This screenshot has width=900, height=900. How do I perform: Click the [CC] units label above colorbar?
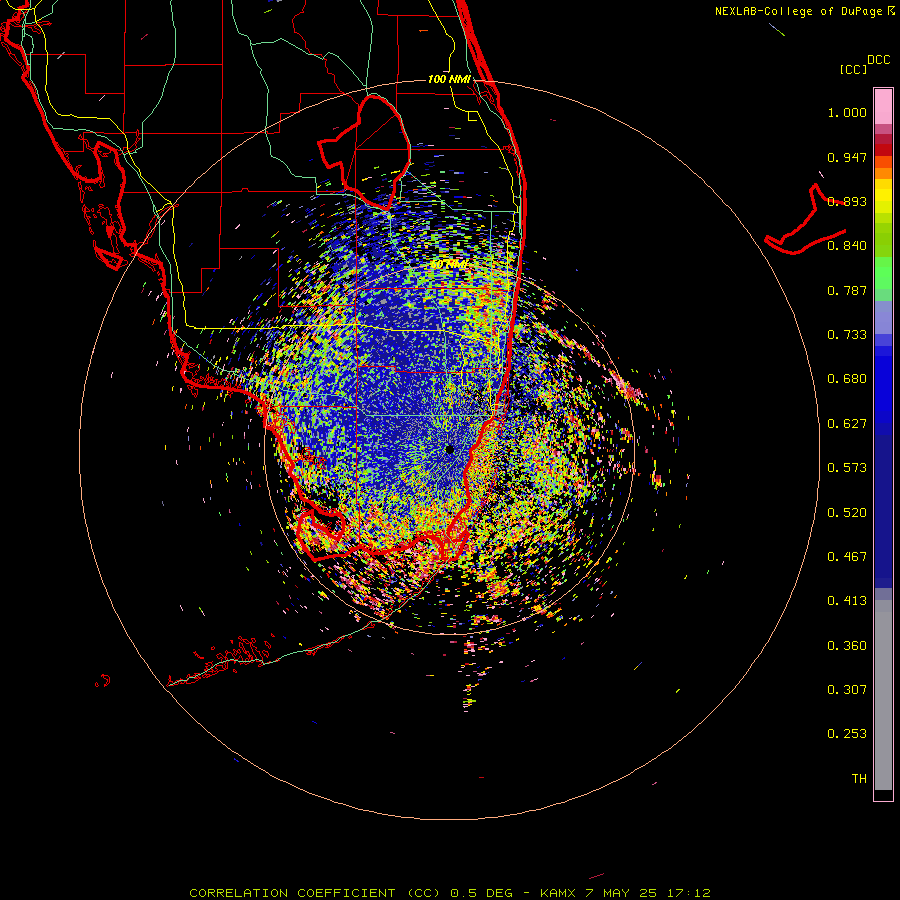pos(853,69)
